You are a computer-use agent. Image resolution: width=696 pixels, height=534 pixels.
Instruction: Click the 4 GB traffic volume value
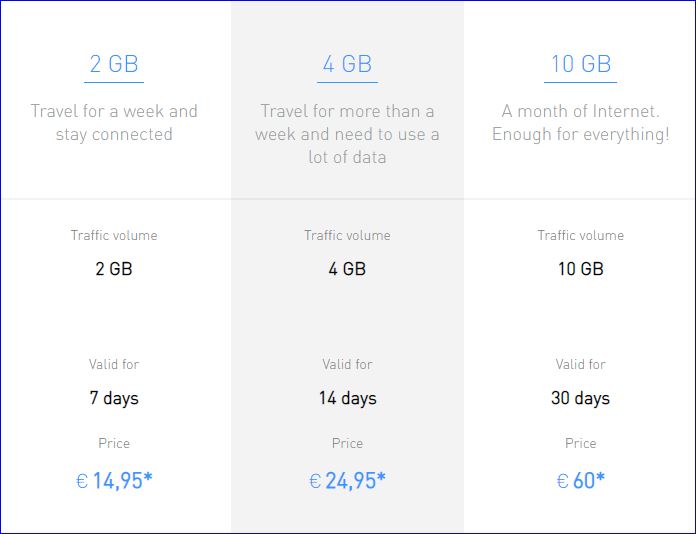[x=347, y=269]
